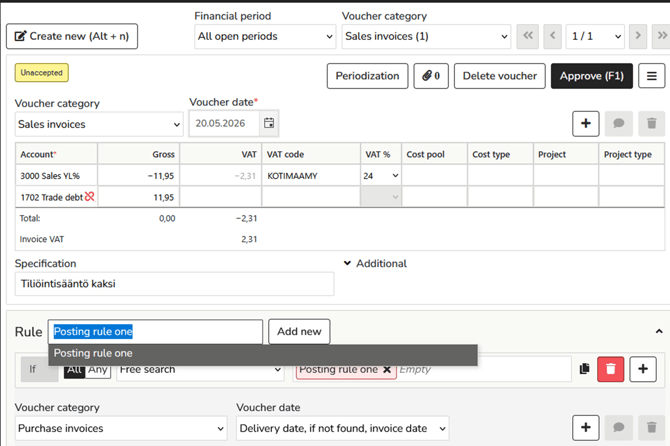670x446 pixels.
Task: Click the 11,95 gross cell
Action: (139, 197)
